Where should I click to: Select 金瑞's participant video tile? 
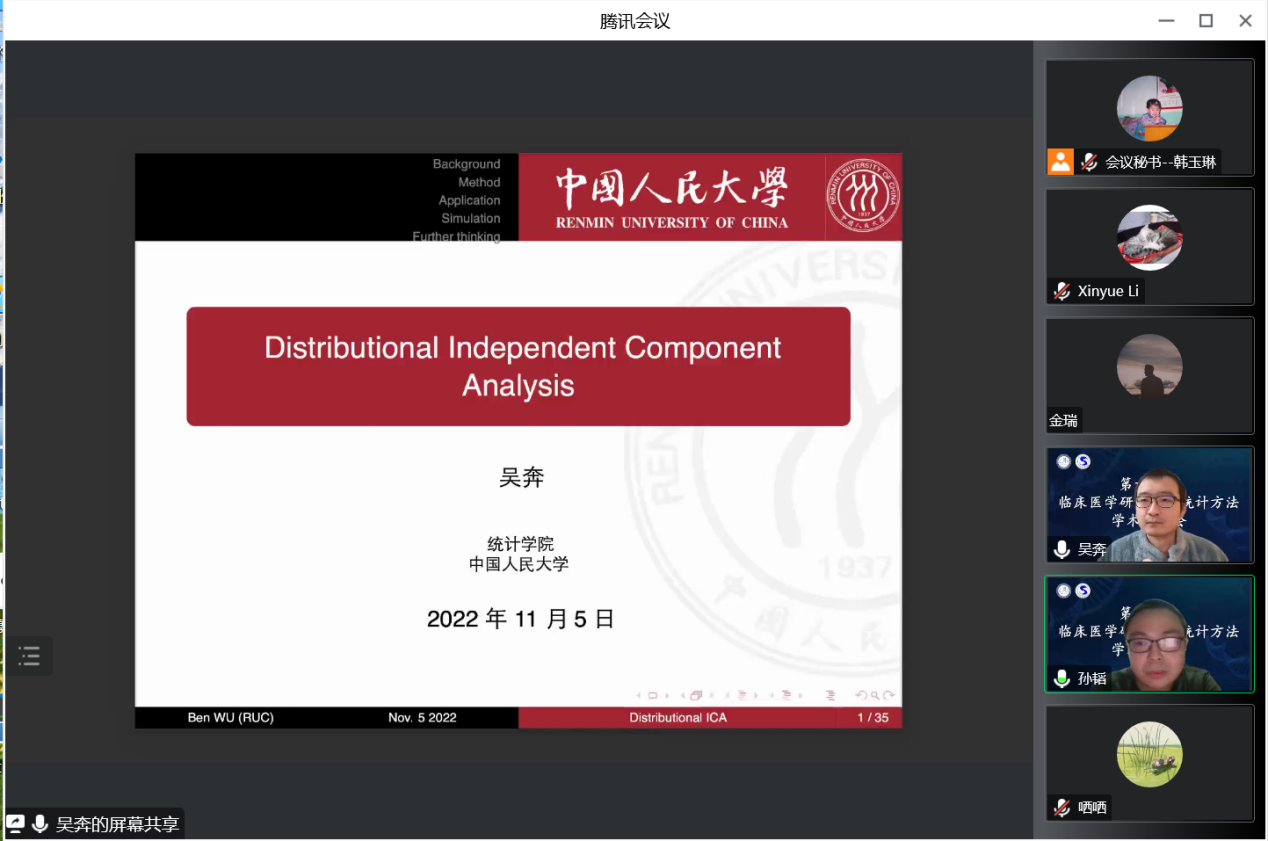tap(1149, 375)
